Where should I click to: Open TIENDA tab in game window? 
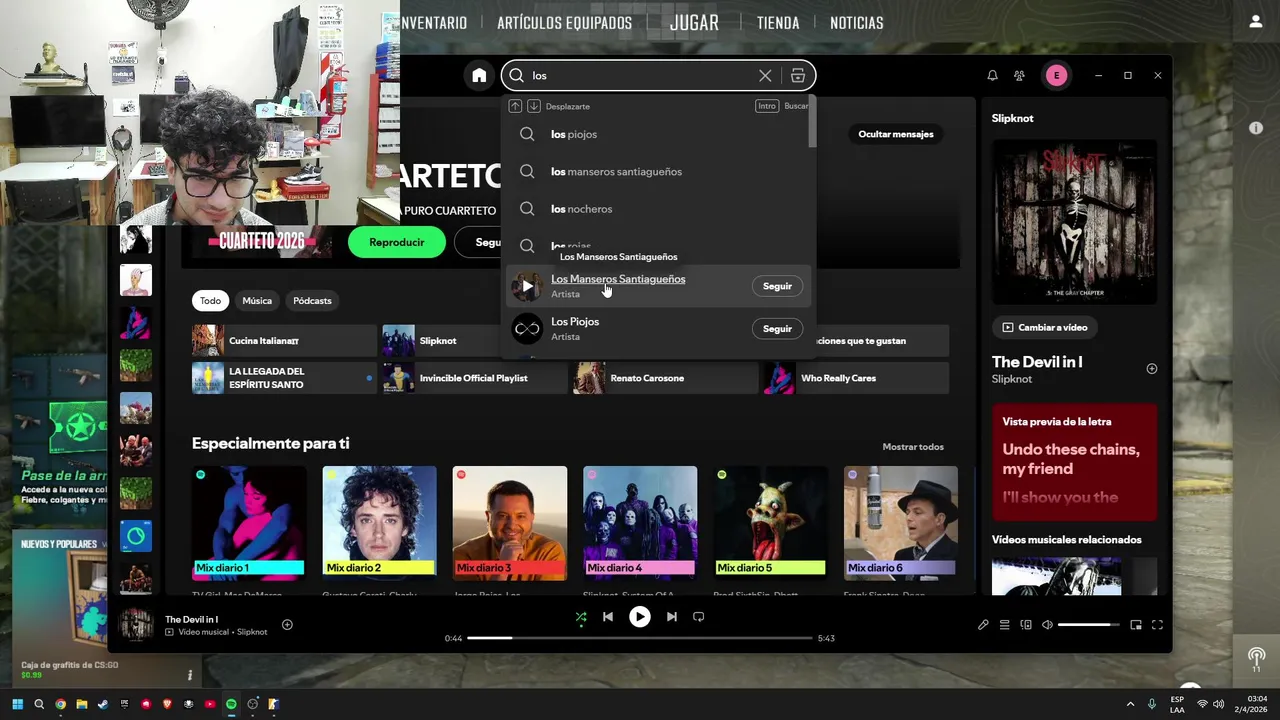778,23
